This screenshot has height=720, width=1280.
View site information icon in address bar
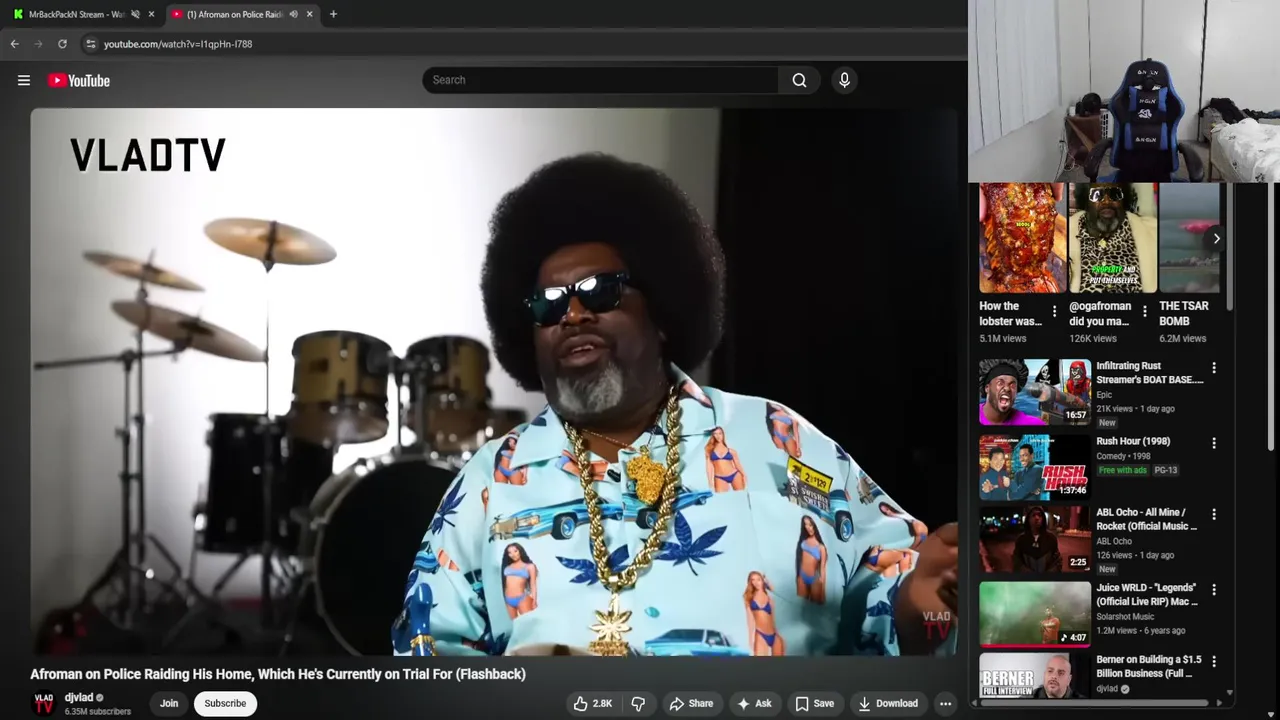[91, 44]
